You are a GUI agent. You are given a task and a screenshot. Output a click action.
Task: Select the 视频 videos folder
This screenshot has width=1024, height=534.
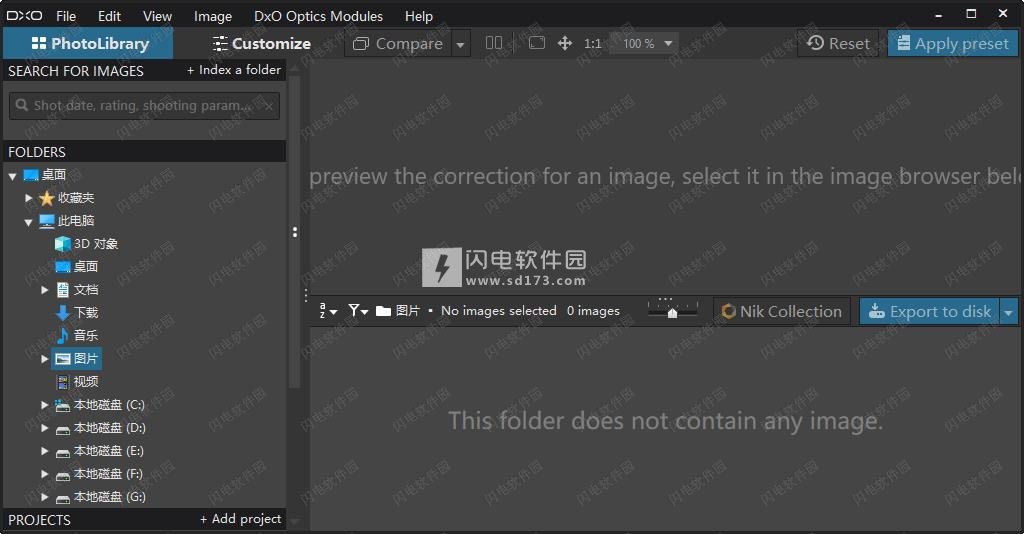pyautogui.click(x=77, y=381)
